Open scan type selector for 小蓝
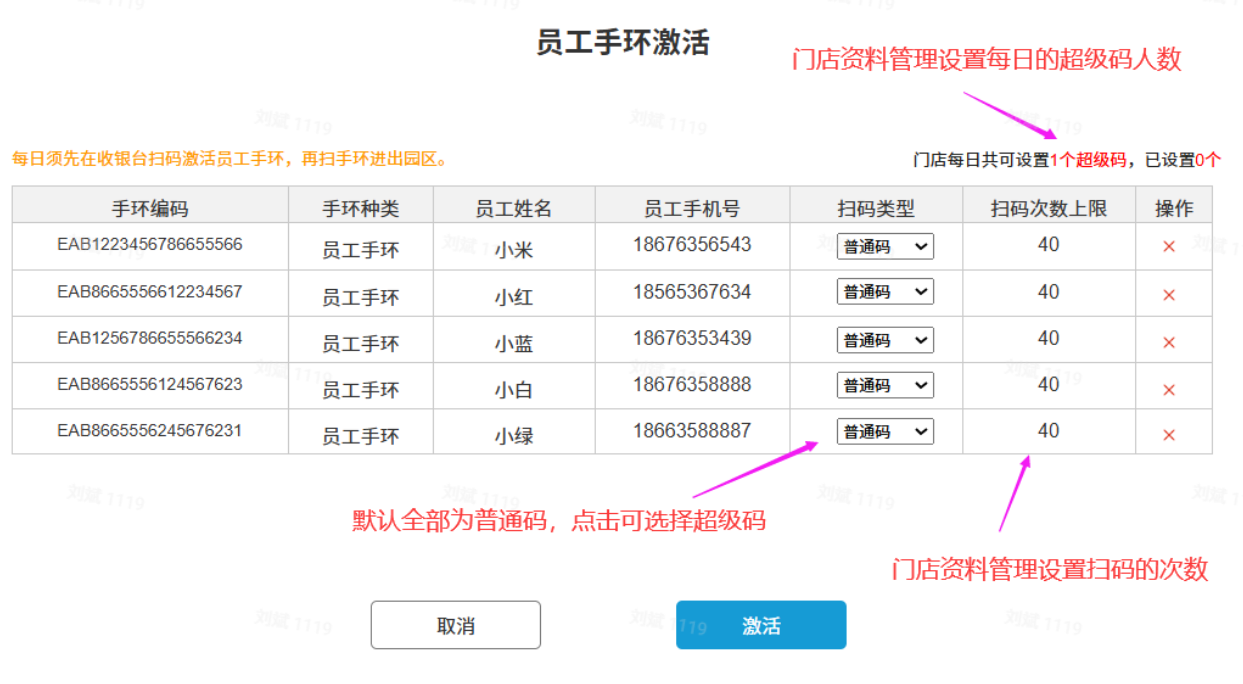Screen dimensions: 1243x684 885,340
